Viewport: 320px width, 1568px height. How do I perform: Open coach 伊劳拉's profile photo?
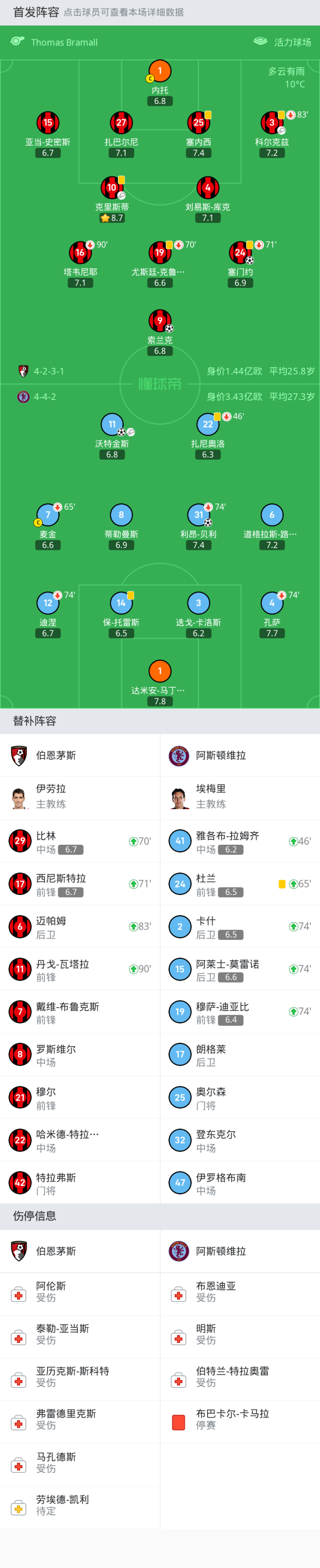[x=20, y=797]
